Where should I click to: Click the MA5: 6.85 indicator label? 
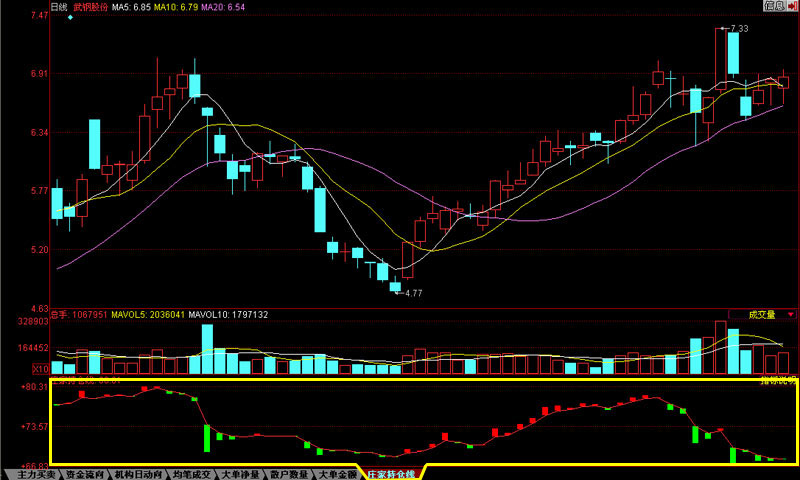point(131,7)
